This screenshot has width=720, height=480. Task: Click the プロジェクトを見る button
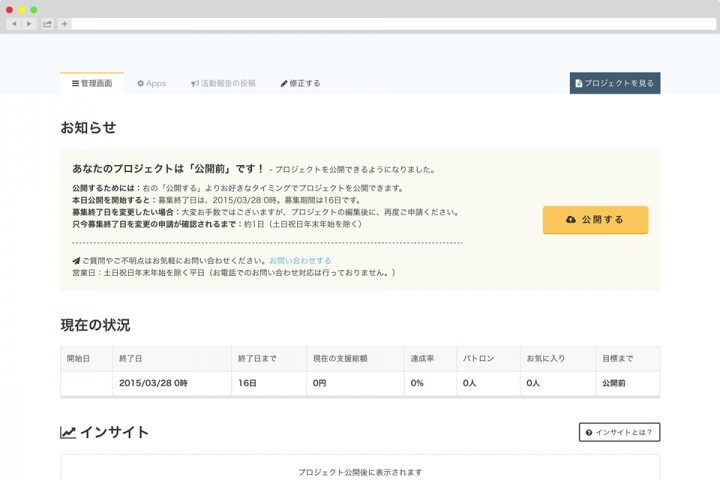coord(615,83)
